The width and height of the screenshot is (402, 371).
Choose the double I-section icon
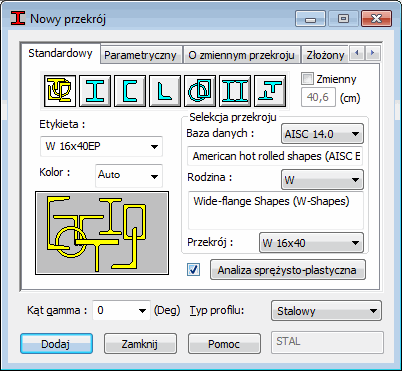coord(235,91)
